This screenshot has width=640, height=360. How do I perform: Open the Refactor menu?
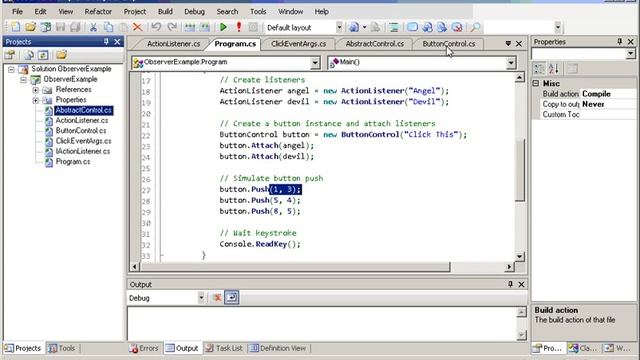pos(98,11)
